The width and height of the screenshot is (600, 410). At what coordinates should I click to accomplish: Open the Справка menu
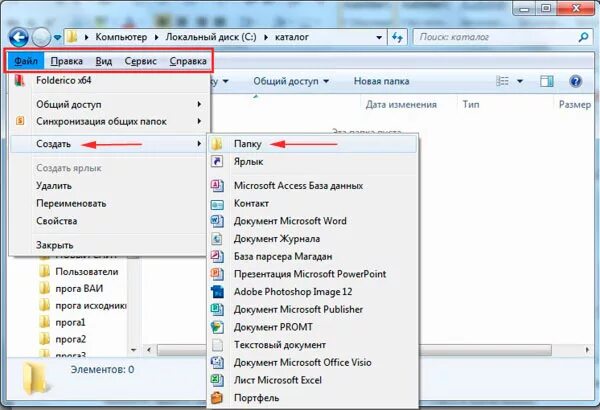[188, 61]
